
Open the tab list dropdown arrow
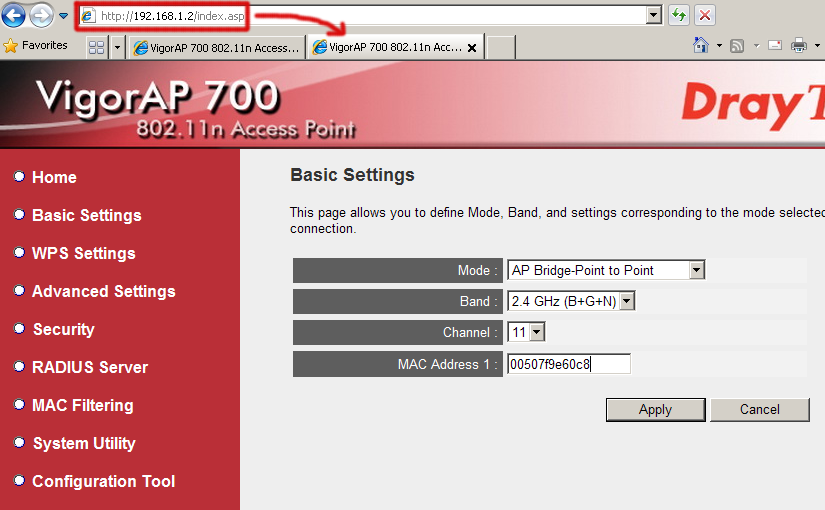coord(117,48)
